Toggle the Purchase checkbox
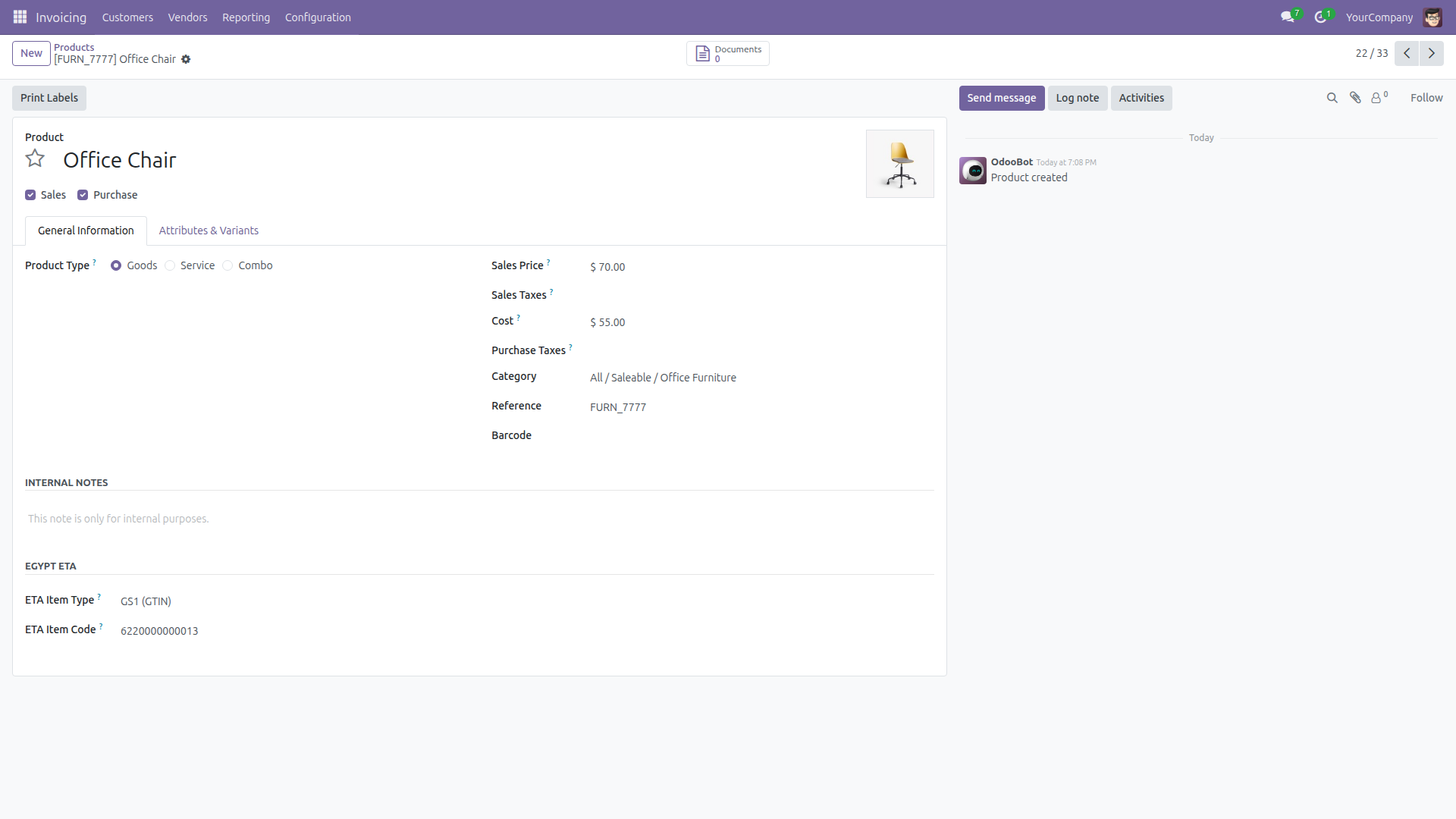1456x819 pixels. point(83,195)
